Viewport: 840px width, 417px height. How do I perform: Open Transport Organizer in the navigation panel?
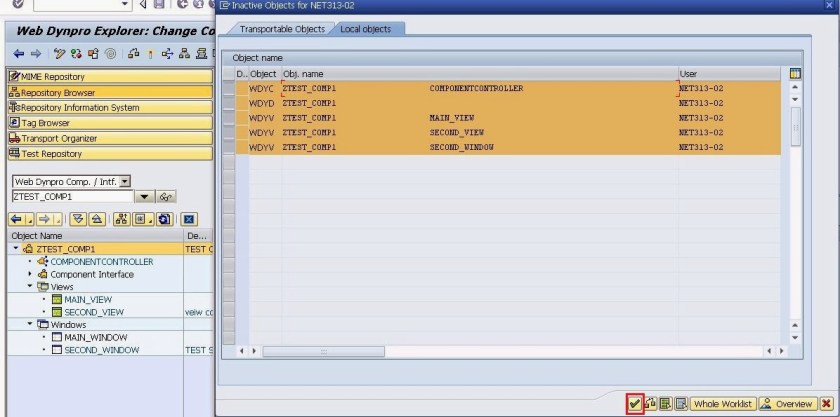point(110,138)
